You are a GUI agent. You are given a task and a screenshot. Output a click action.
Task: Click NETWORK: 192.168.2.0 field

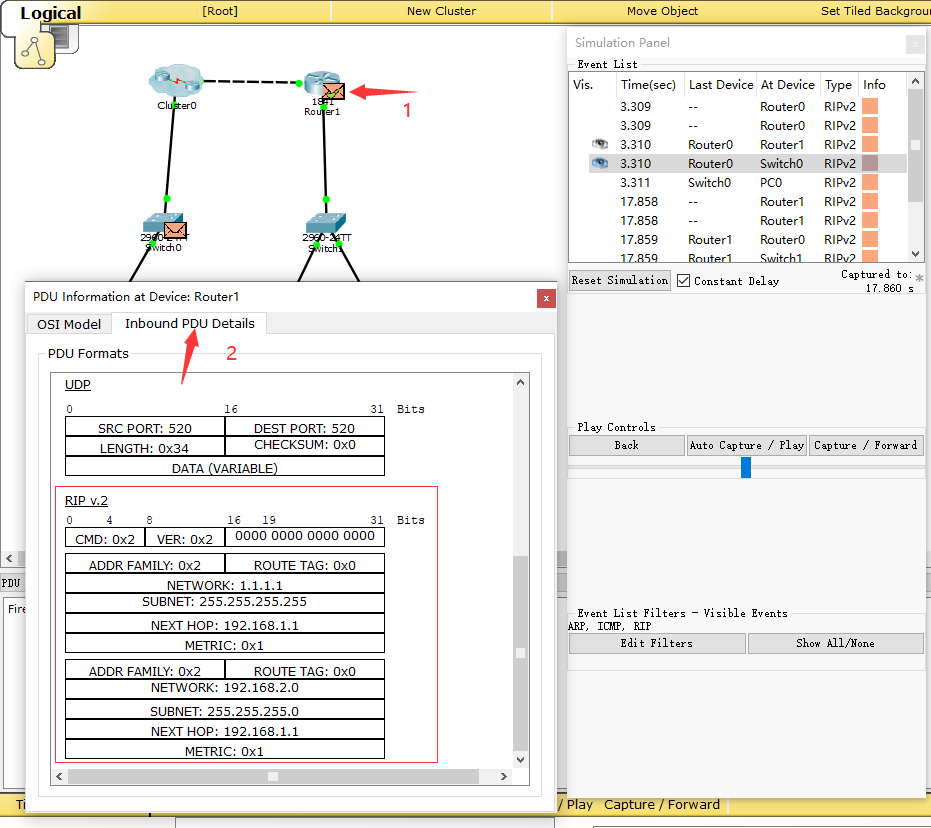pyautogui.click(x=224, y=689)
